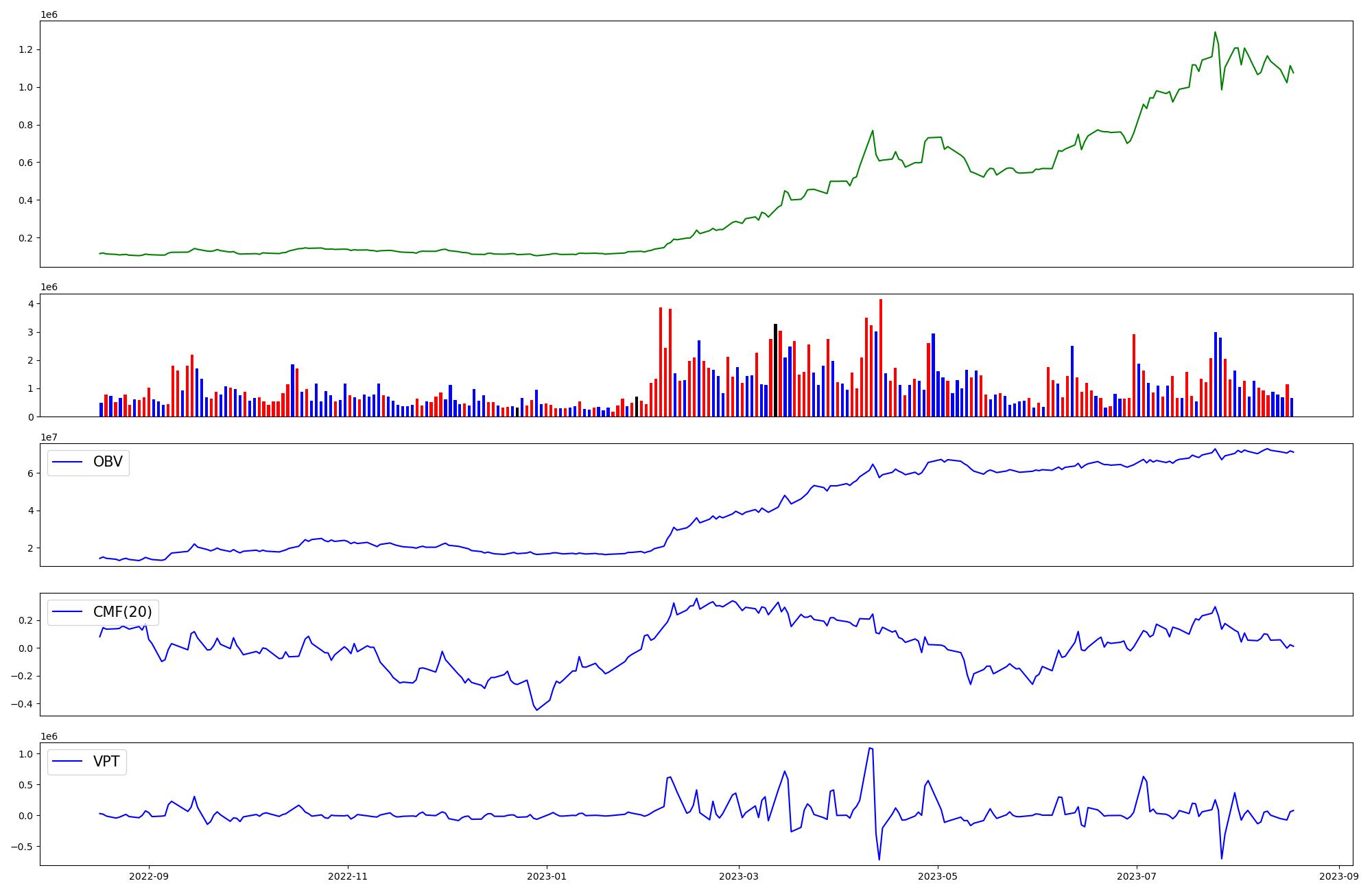Click the 2023-03 x-axis date label

point(739,876)
